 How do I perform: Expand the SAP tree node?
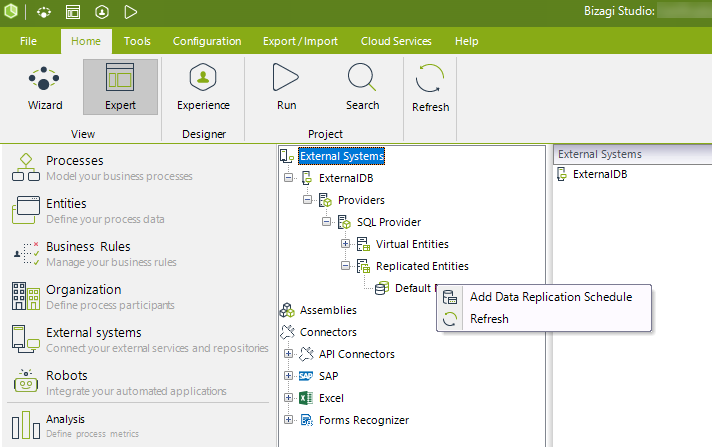(x=288, y=376)
